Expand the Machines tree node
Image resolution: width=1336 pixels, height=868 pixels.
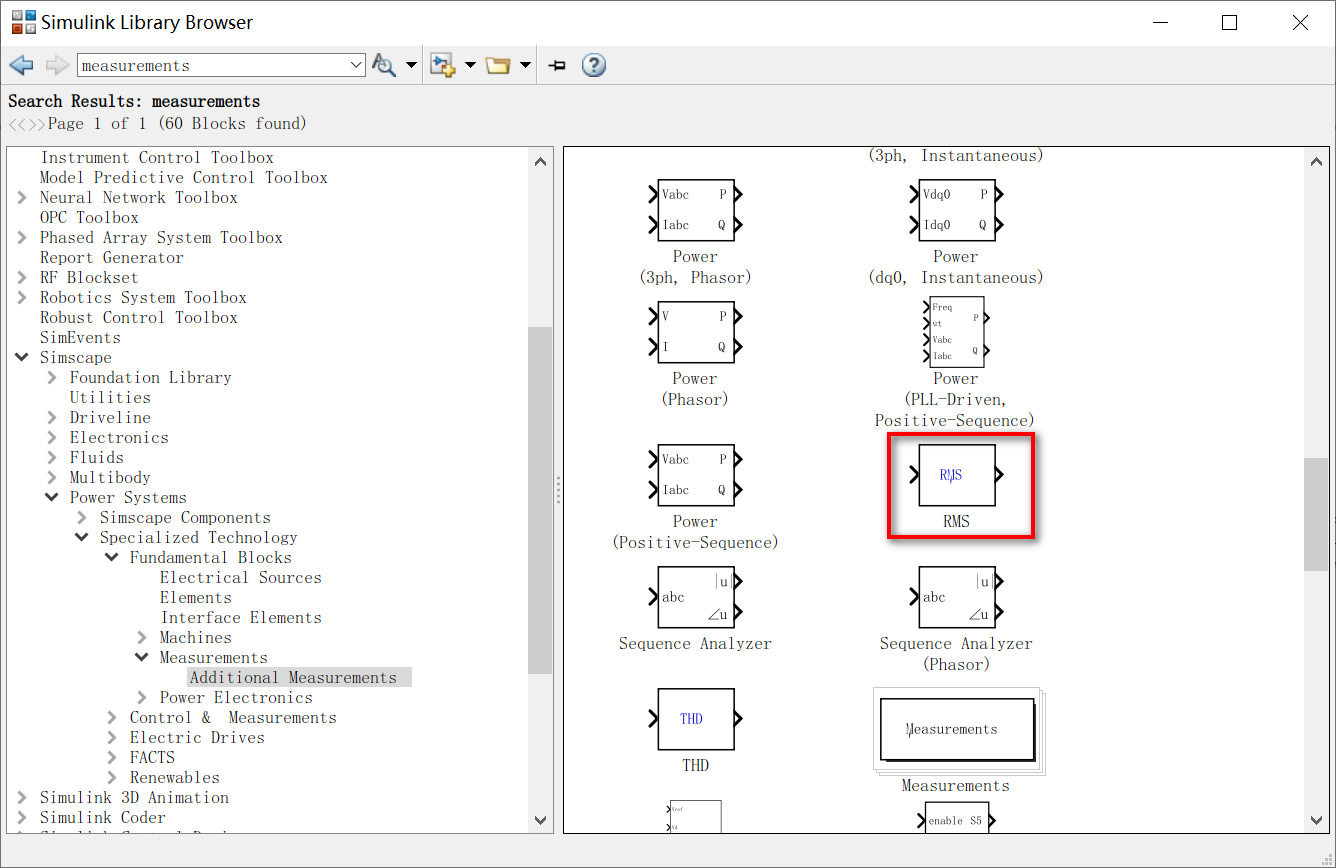(x=140, y=637)
